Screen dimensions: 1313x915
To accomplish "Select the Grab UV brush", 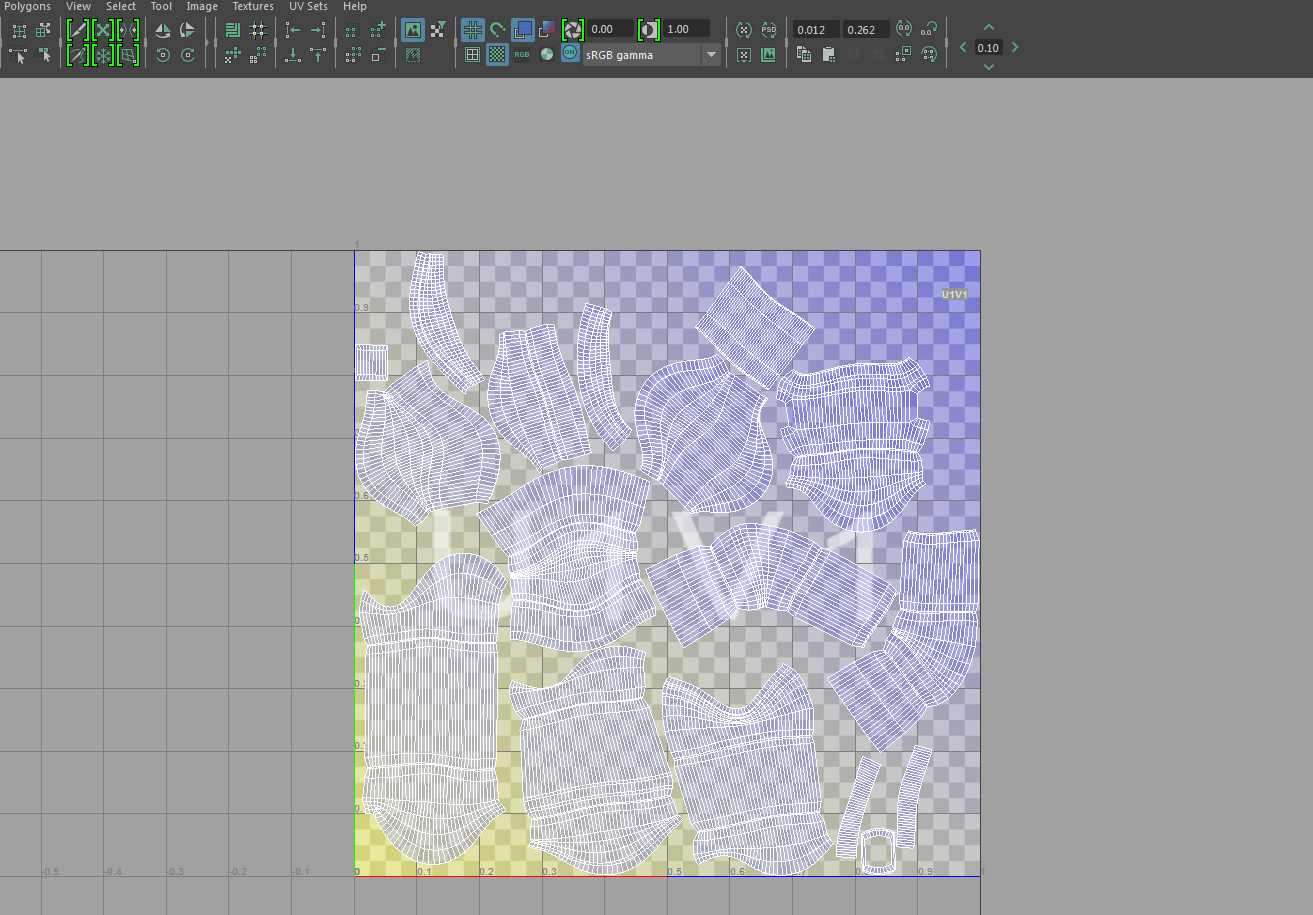I will click(x=78, y=55).
